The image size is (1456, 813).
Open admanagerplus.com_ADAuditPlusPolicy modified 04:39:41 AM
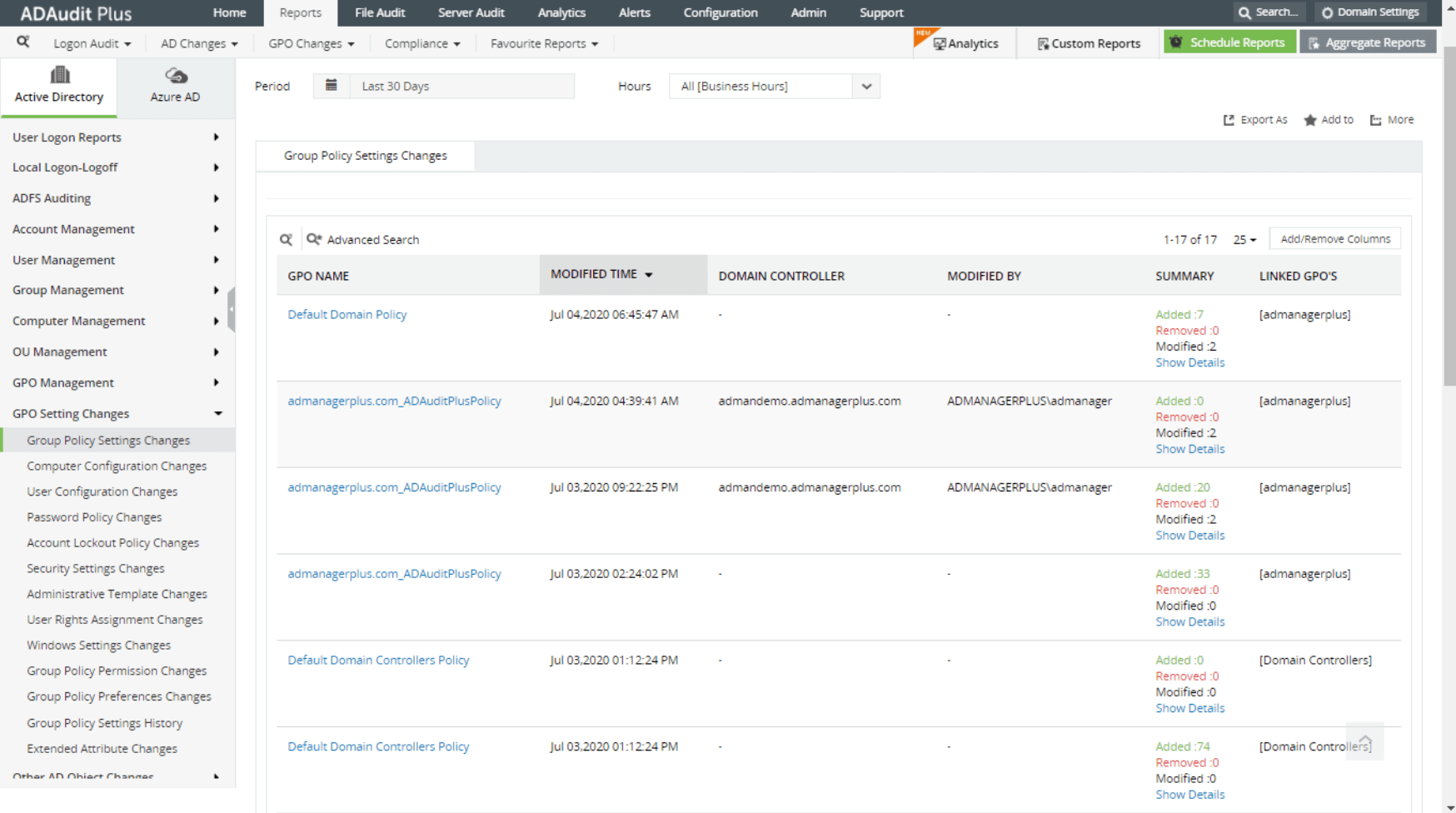[394, 402]
